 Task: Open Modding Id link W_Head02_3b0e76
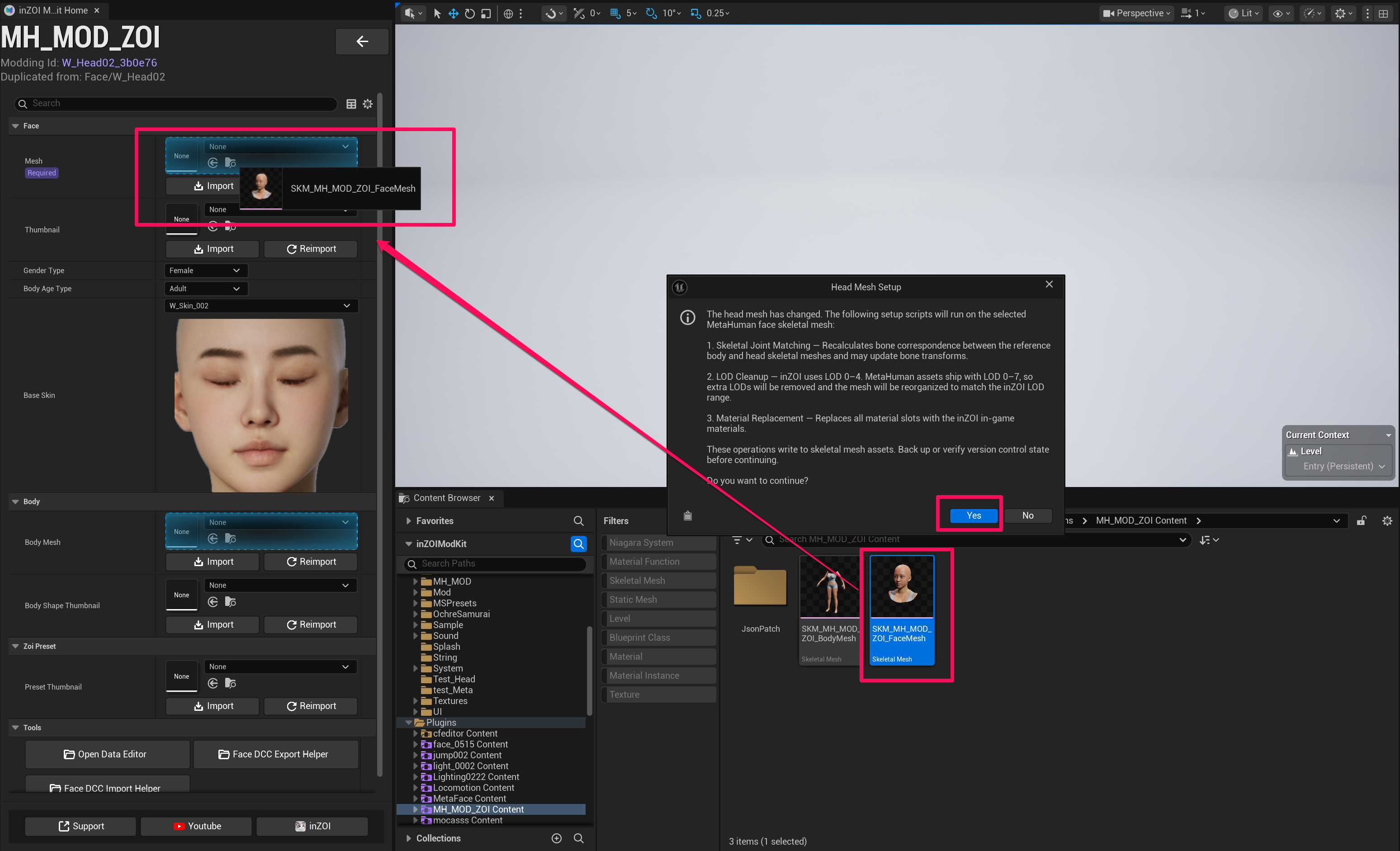[109, 62]
